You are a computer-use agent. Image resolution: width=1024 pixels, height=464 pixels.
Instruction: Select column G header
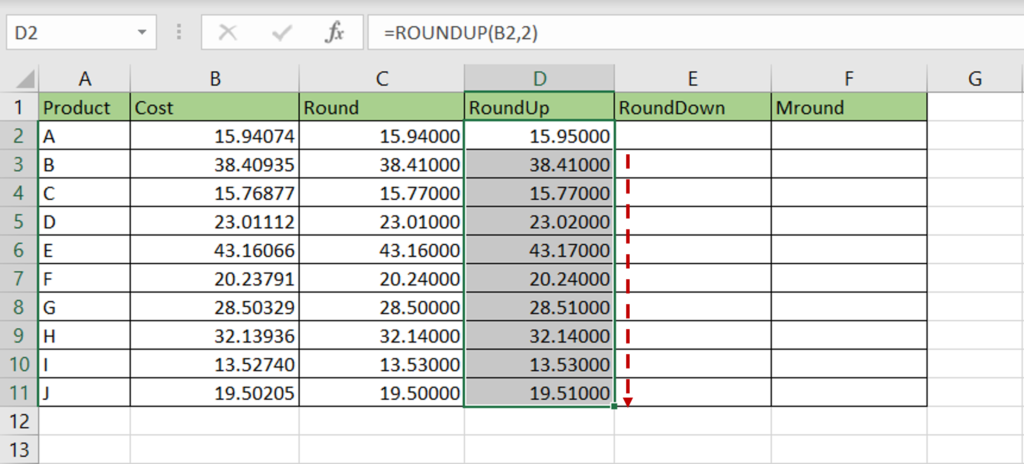tap(975, 79)
